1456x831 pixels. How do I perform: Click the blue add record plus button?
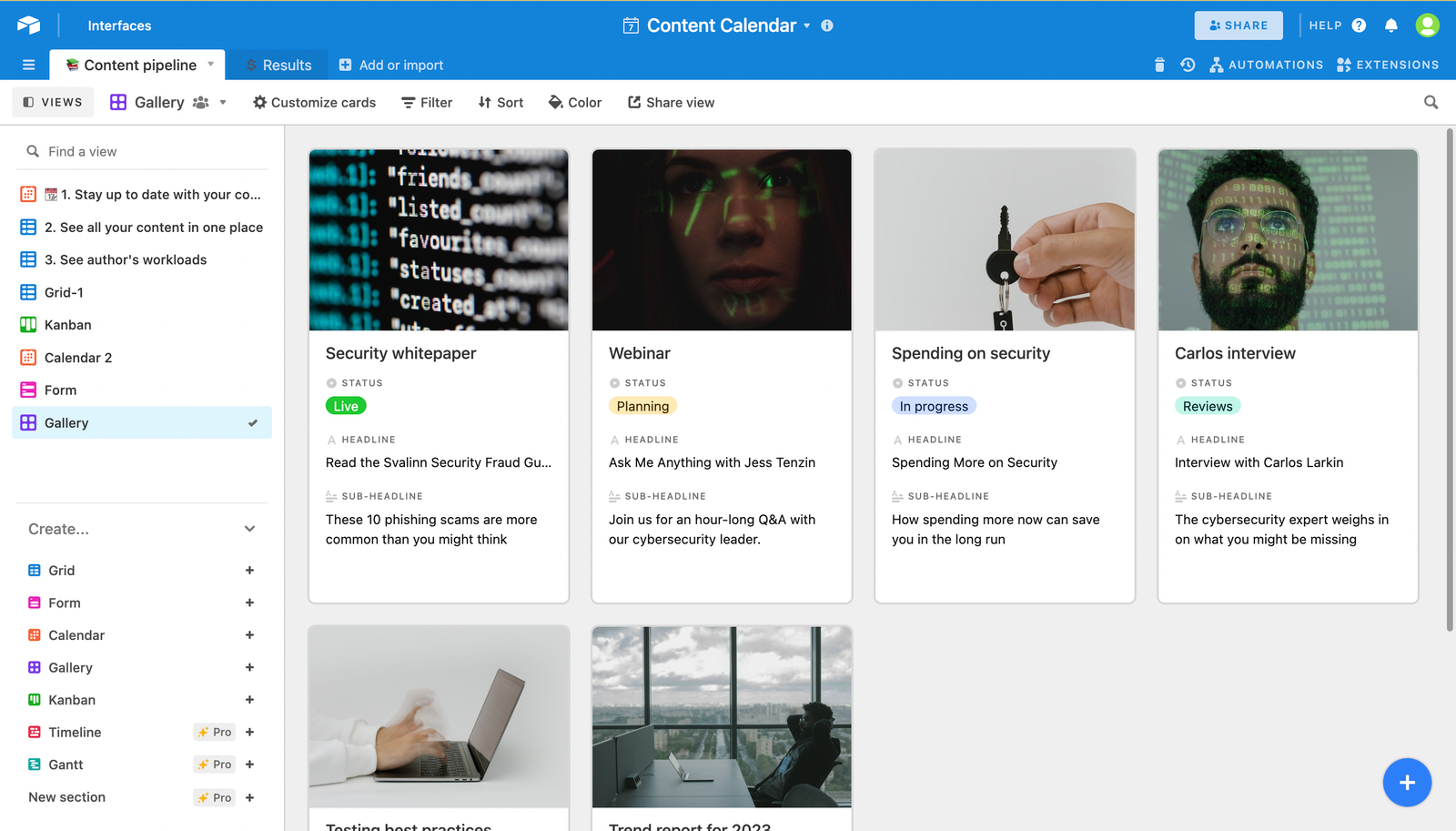[1407, 782]
